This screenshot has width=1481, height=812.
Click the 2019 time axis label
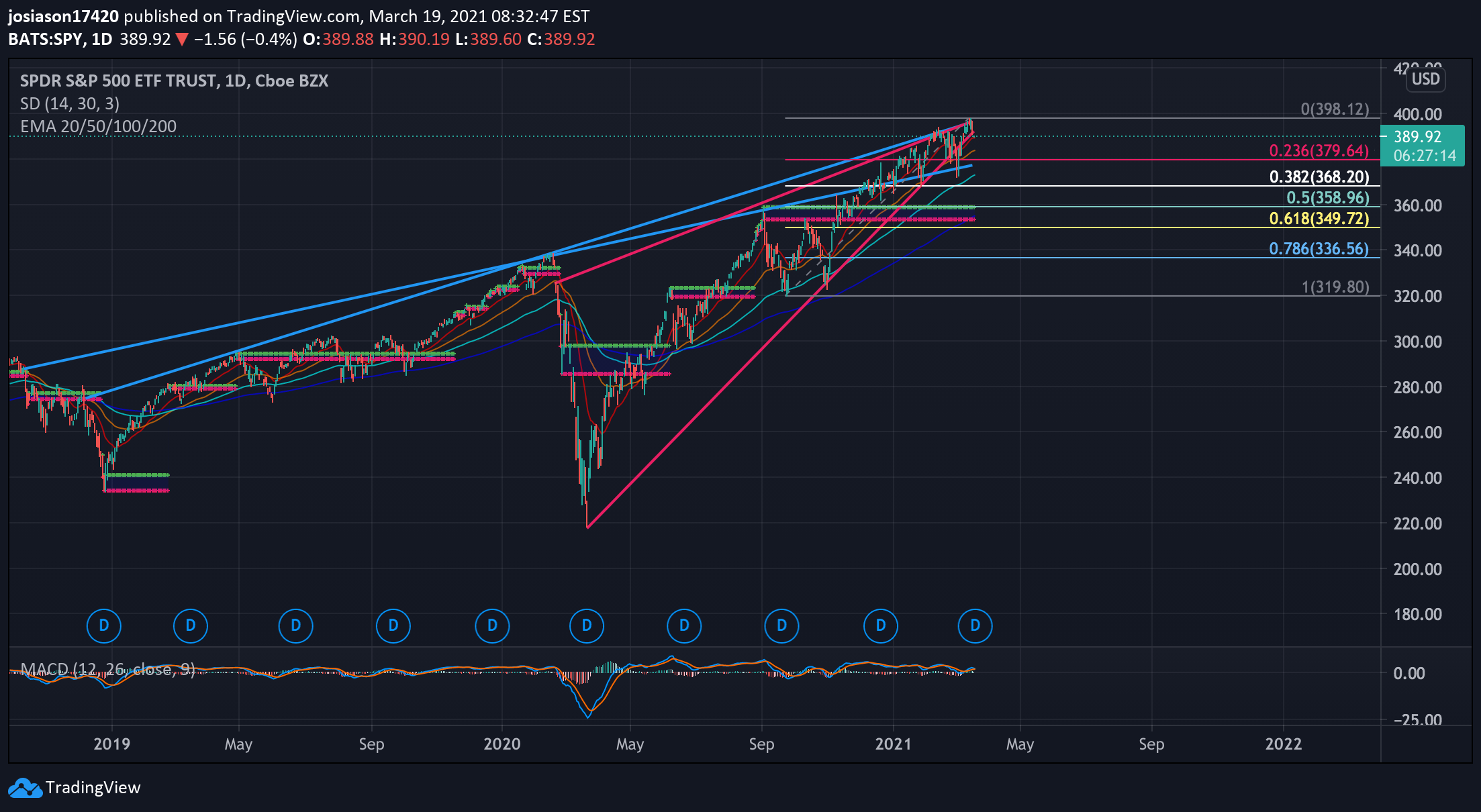(111, 744)
